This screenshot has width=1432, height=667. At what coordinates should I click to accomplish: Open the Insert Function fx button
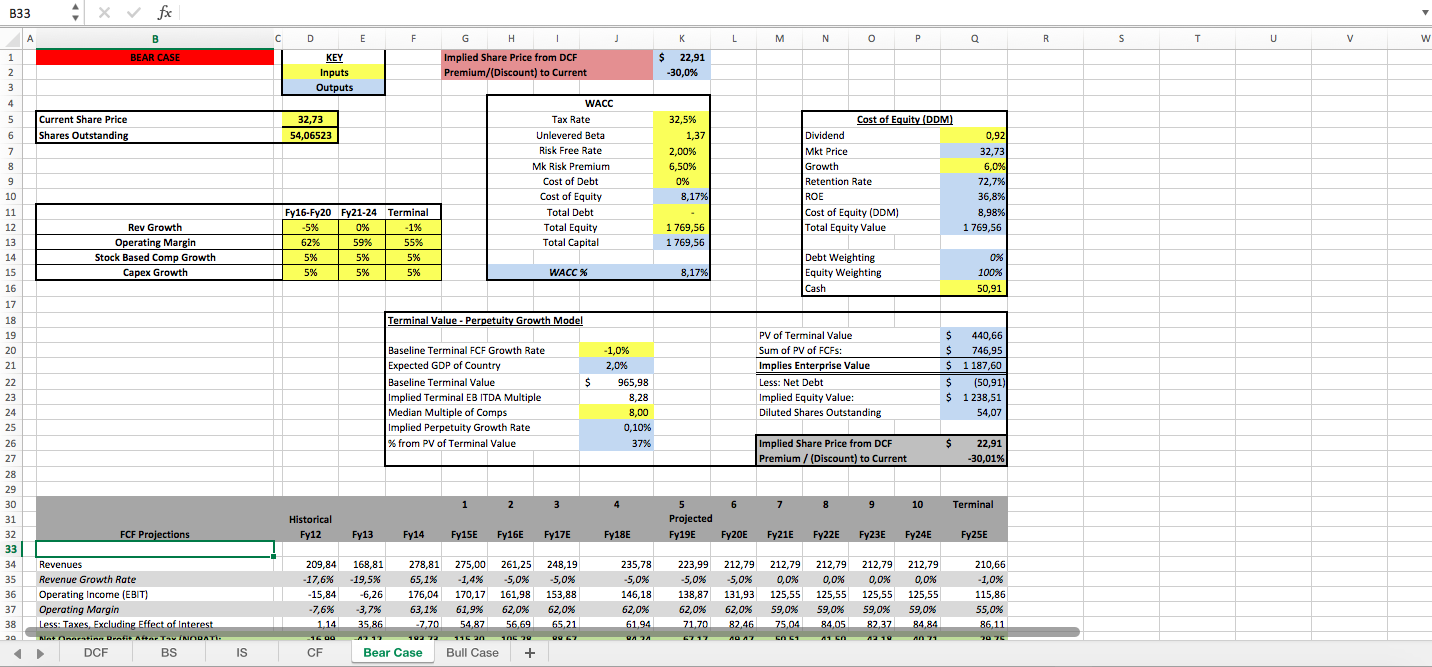tap(165, 13)
